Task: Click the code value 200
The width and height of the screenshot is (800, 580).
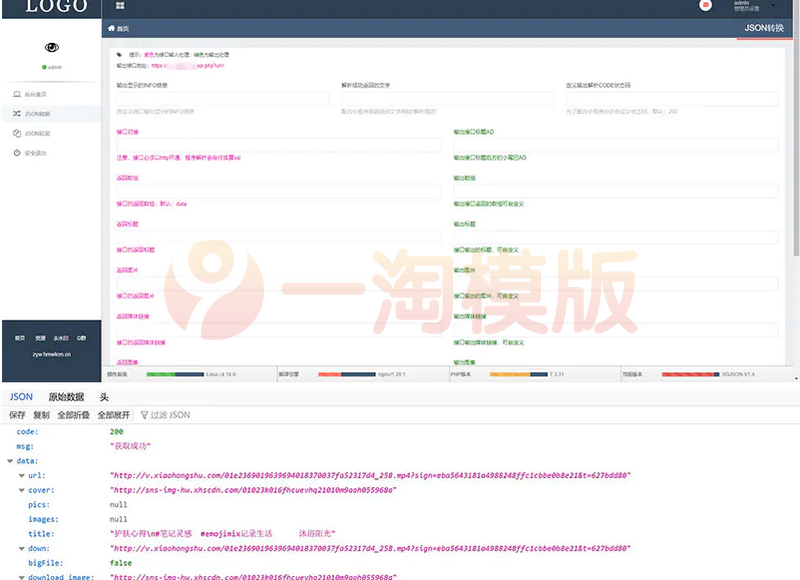Action: (x=116, y=432)
